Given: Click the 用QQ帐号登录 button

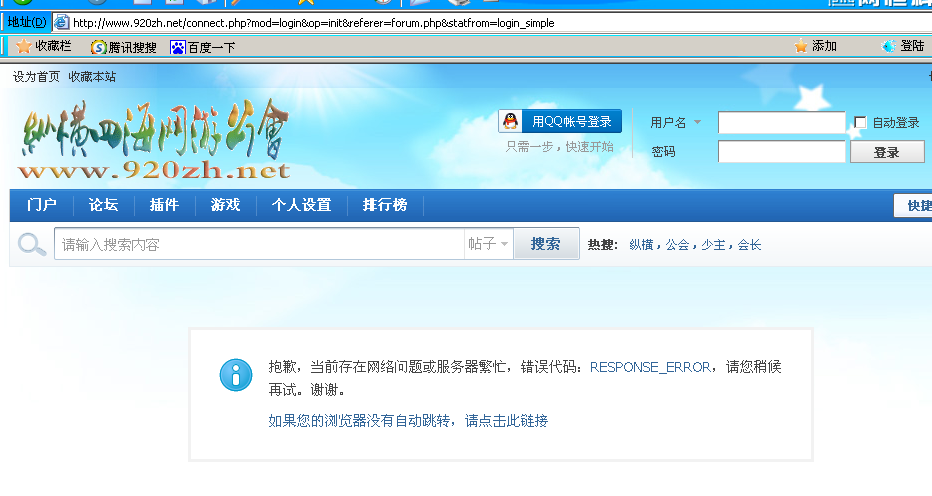Looking at the screenshot, I should click(560, 121).
